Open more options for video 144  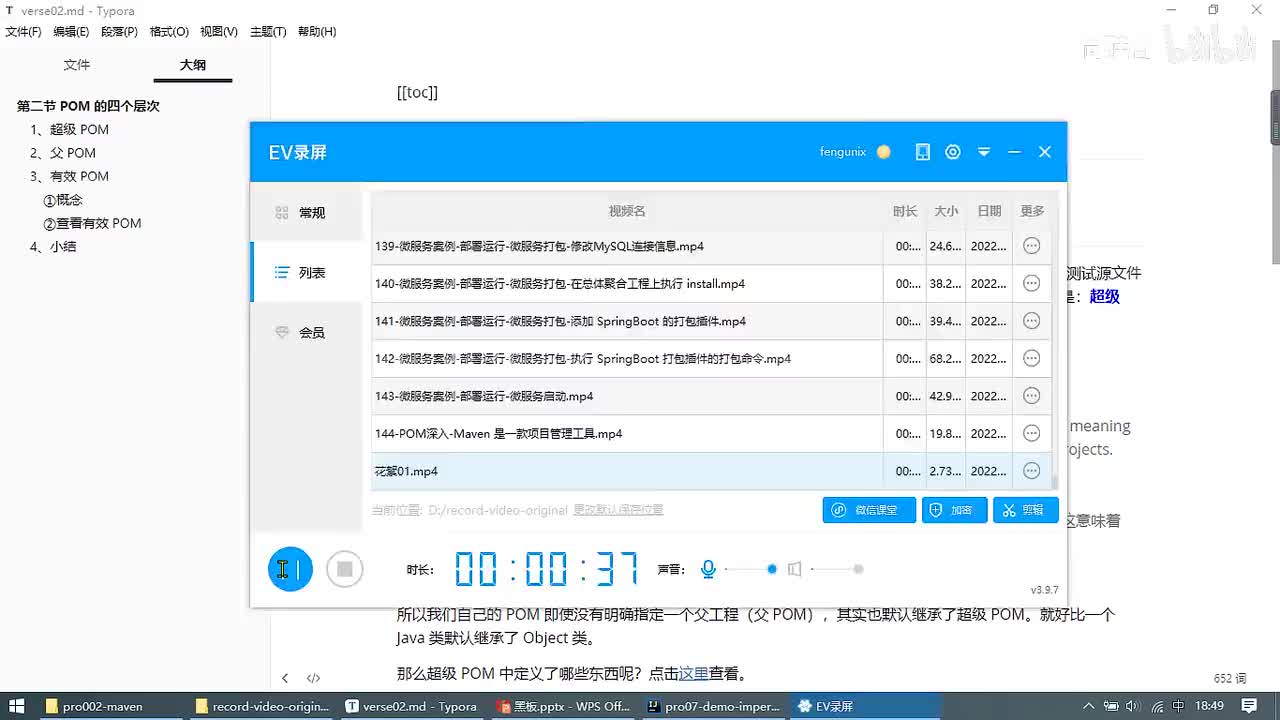coord(1032,433)
